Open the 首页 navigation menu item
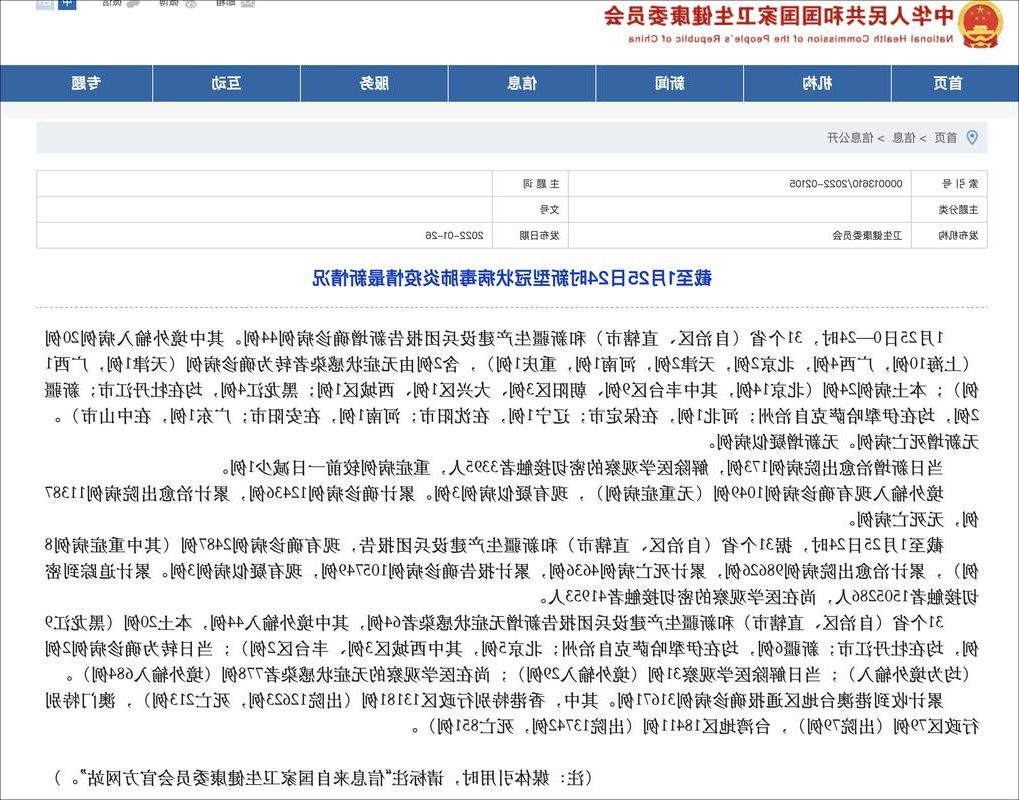Screen dimensions: 1019x800 [x=947, y=84]
